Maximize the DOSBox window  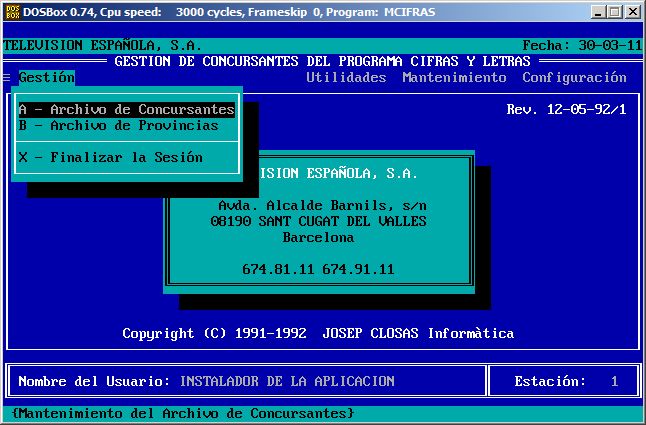[613, 12]
